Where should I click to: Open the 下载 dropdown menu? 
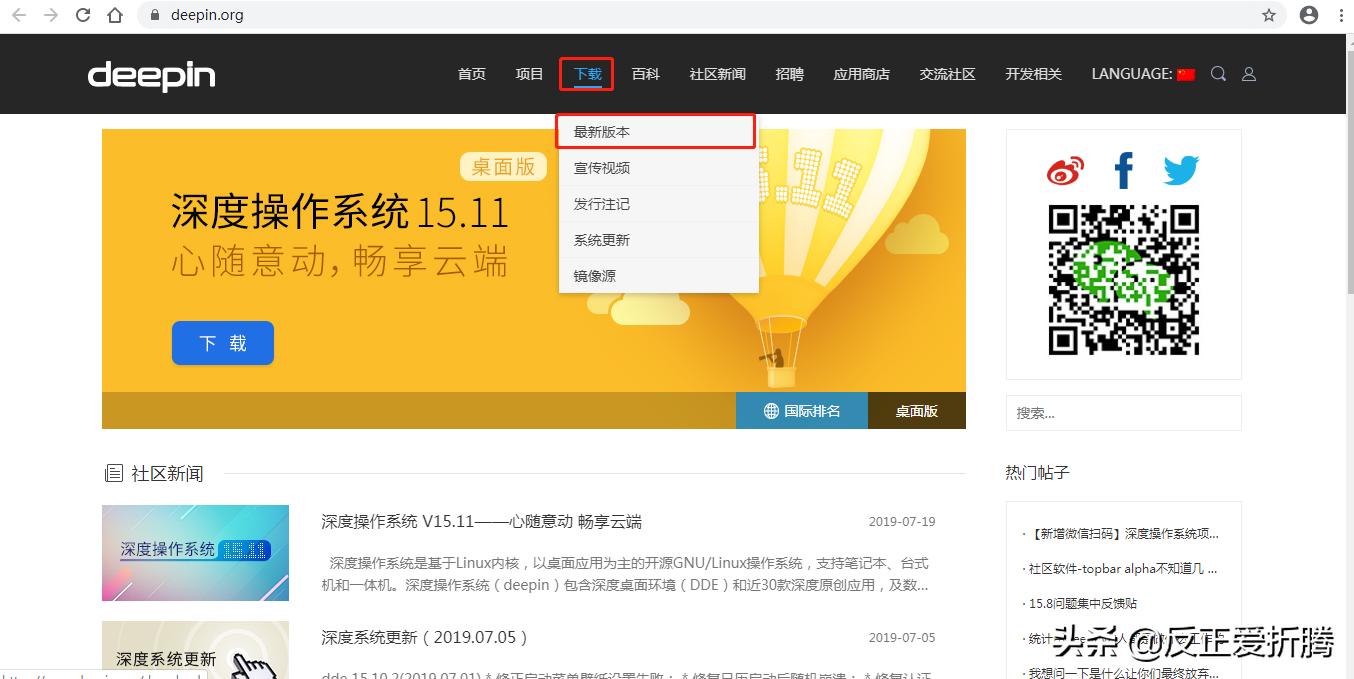[586, 73]
